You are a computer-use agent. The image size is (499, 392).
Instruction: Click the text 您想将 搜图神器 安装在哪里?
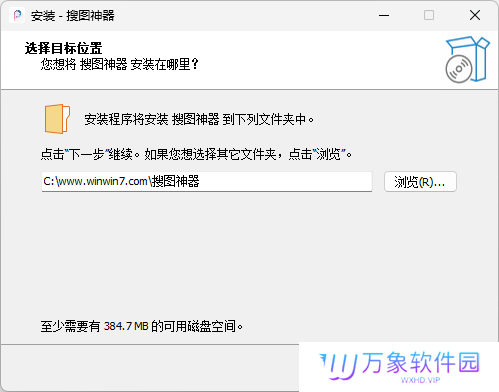tap(120, 64)
